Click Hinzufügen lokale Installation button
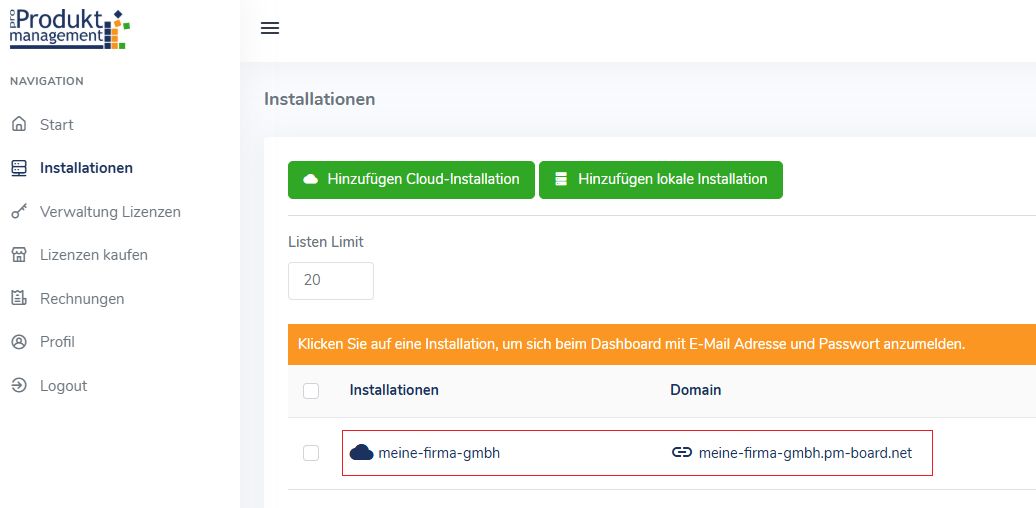 coord(661,180)
